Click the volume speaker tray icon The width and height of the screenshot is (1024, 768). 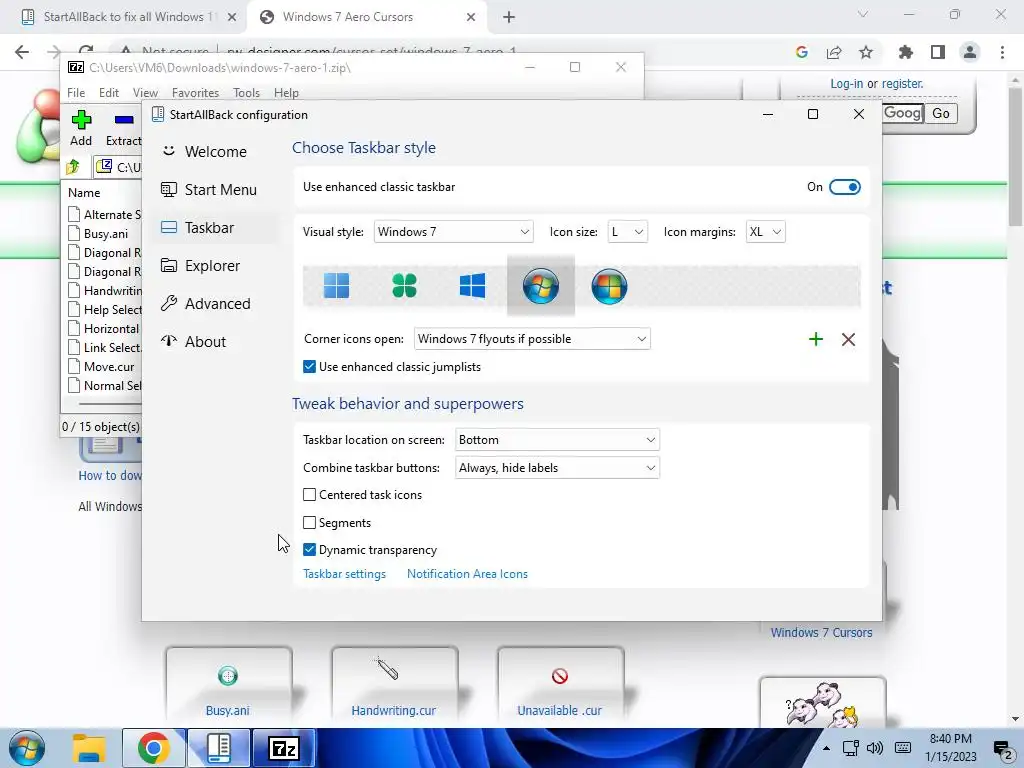click(874, 748)
